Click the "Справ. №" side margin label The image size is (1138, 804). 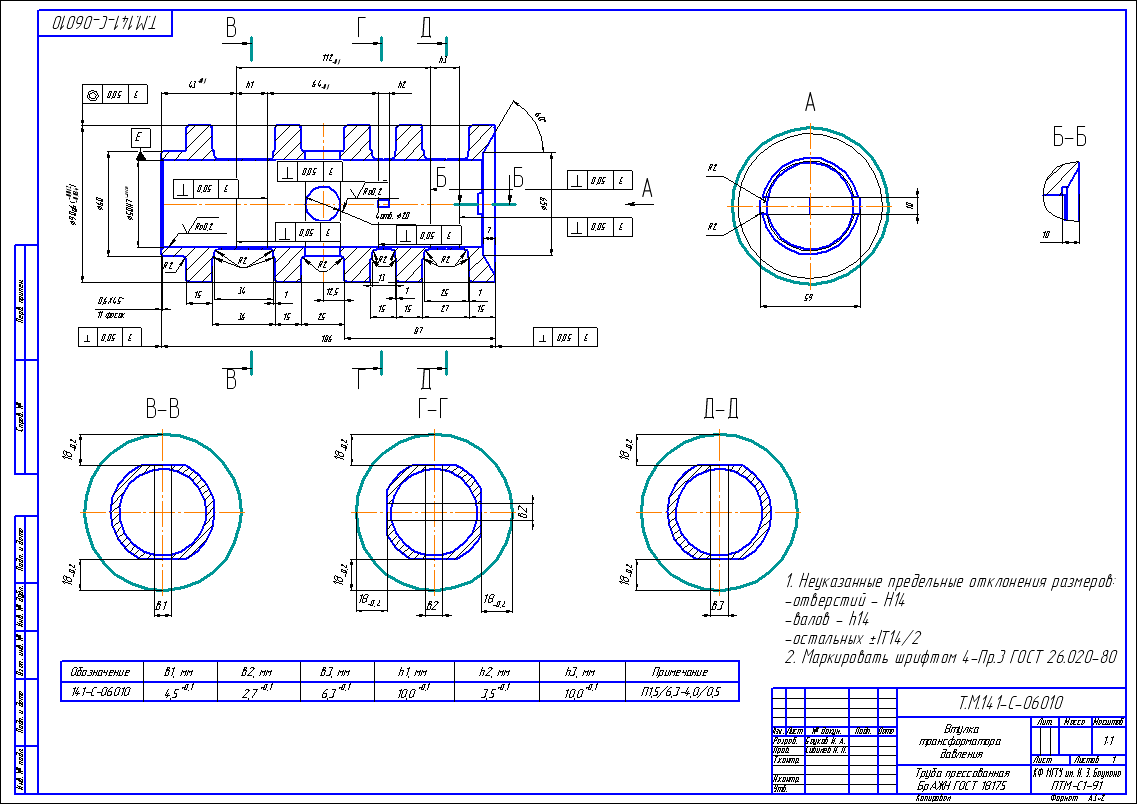(22, 417)
